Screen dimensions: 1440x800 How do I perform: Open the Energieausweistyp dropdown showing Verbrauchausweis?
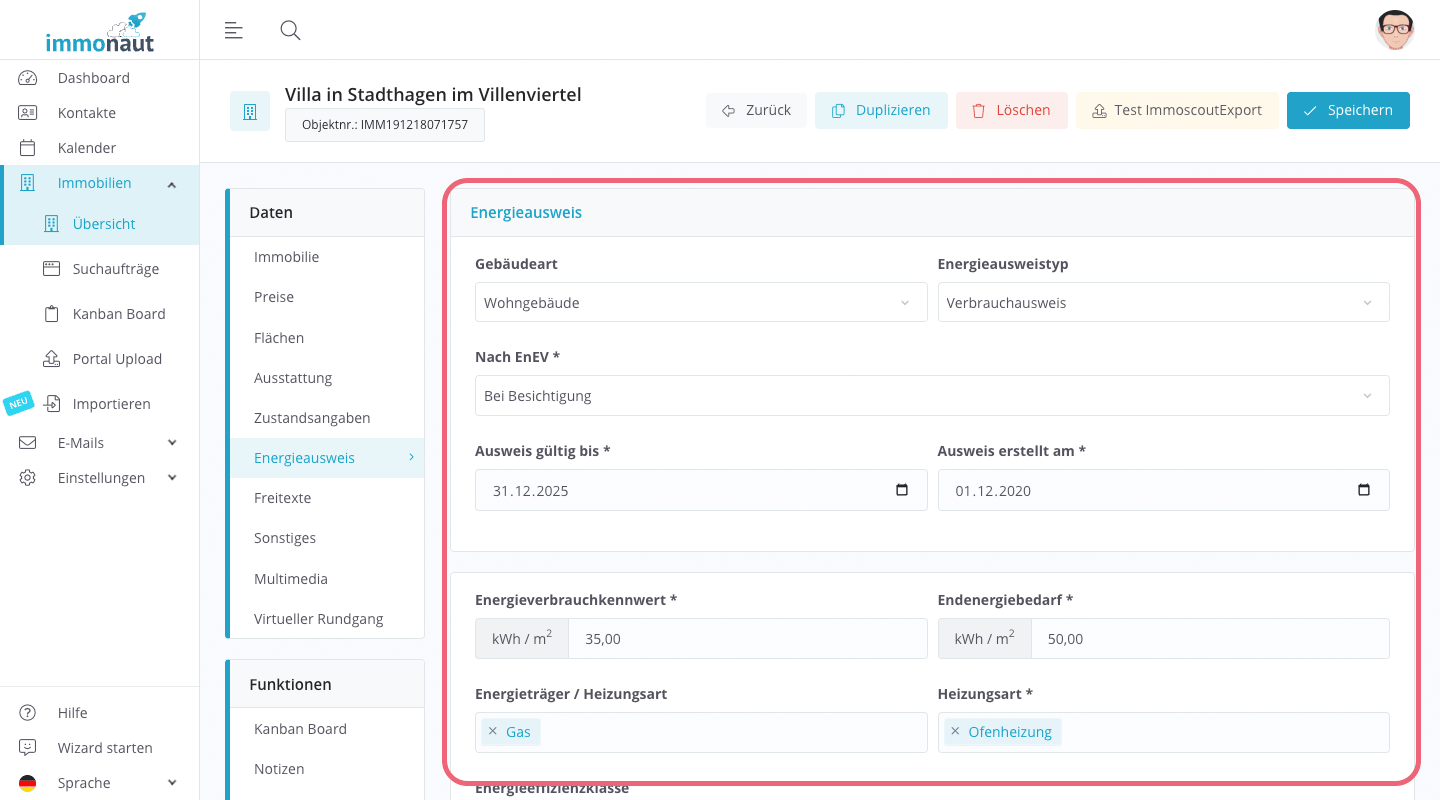point(1163,302)
